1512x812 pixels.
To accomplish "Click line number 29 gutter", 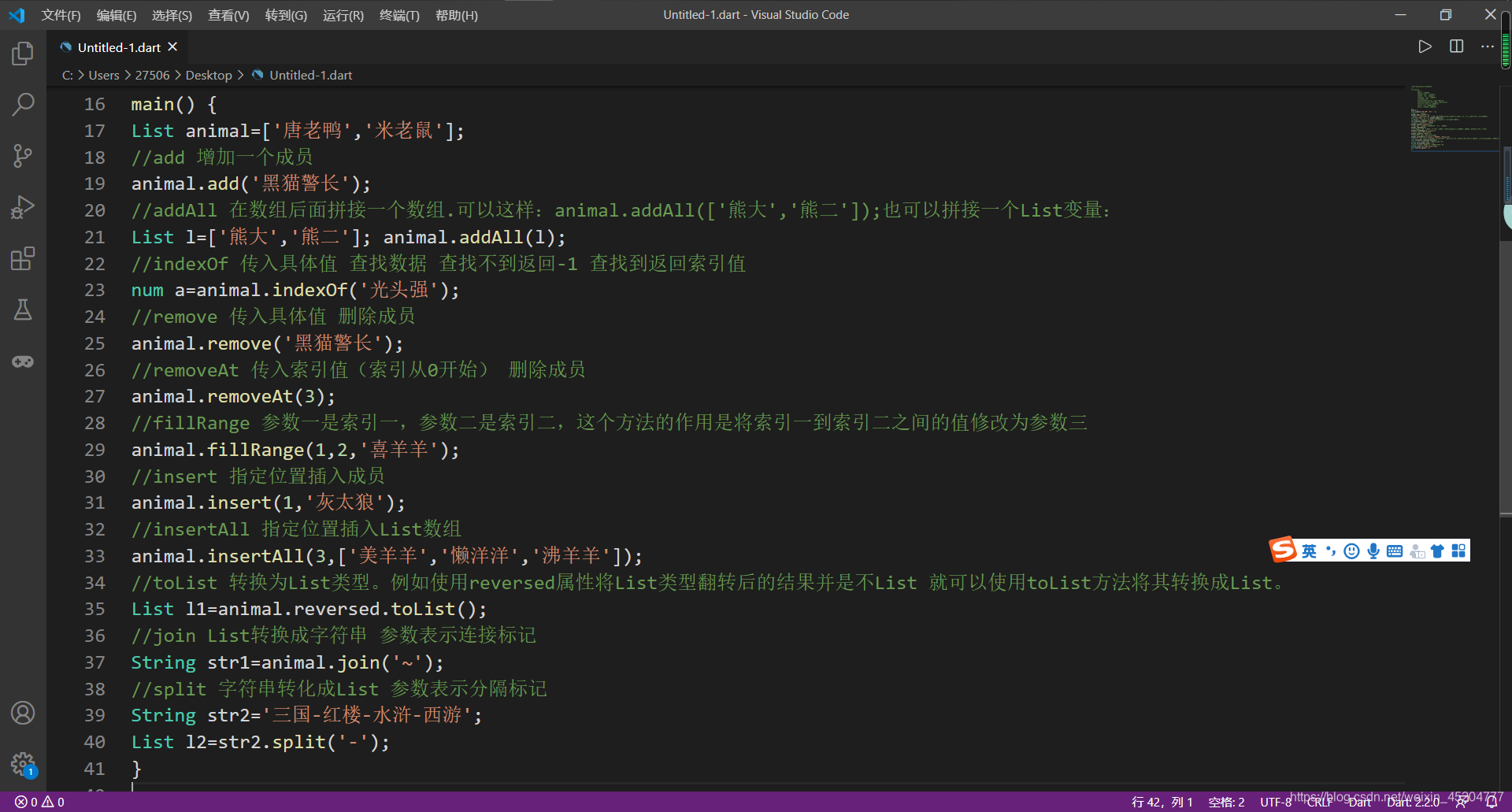I will click(x=94, y=450).
